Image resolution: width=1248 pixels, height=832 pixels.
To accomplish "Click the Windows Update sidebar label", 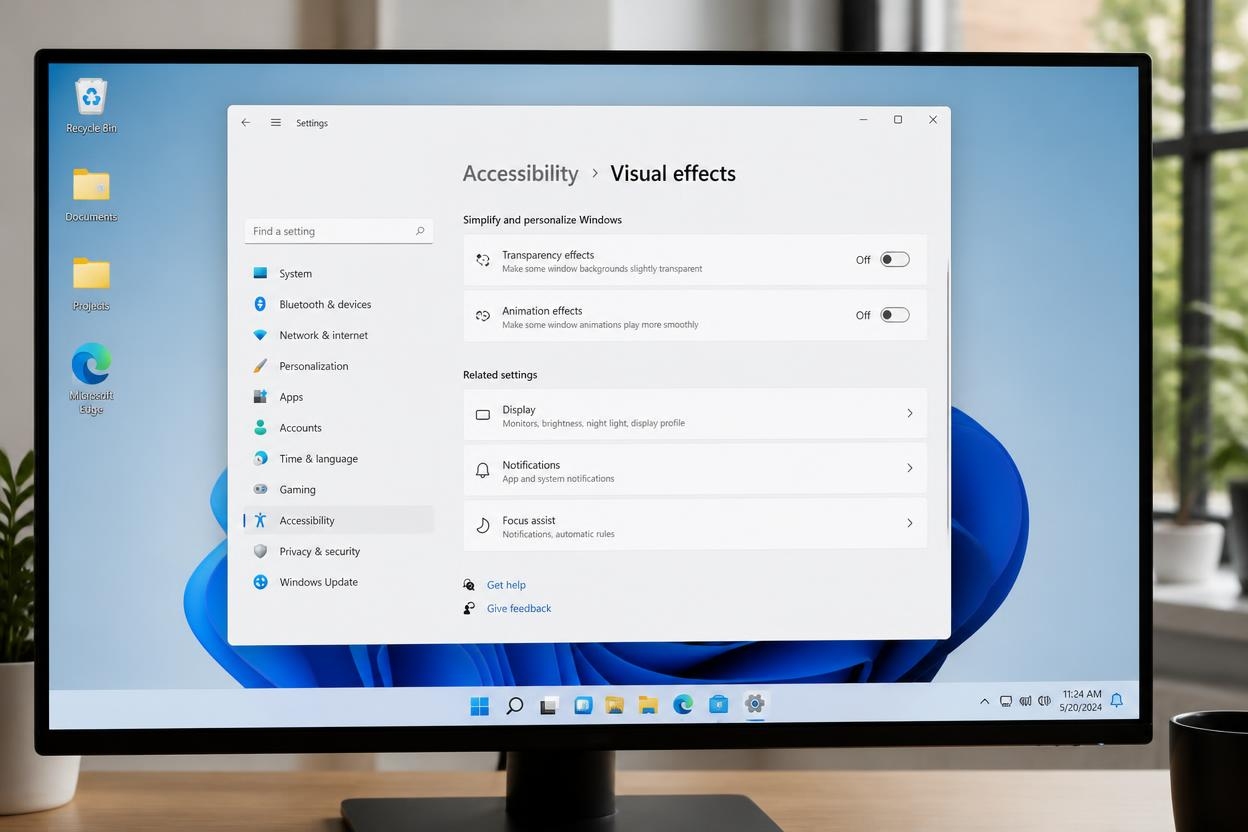I will coord(318,582).
